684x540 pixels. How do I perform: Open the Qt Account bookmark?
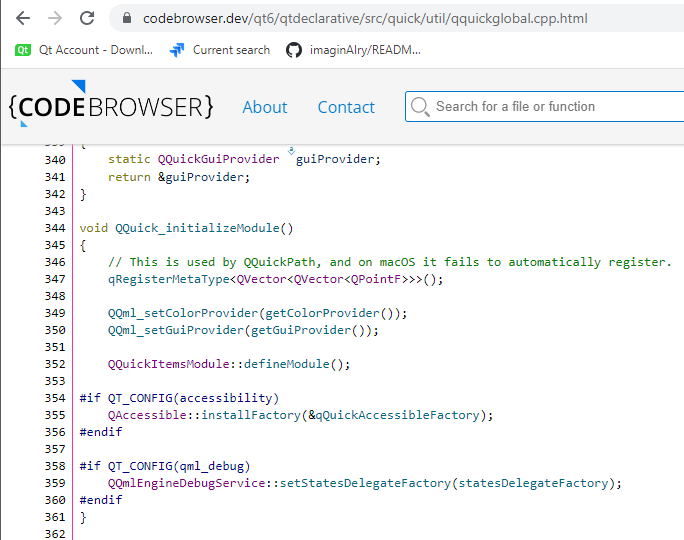(85, 49)
